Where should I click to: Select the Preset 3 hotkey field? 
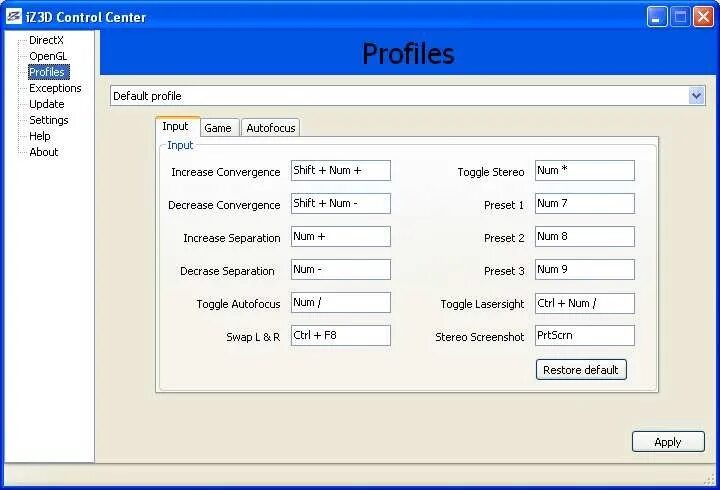[585, 270]
